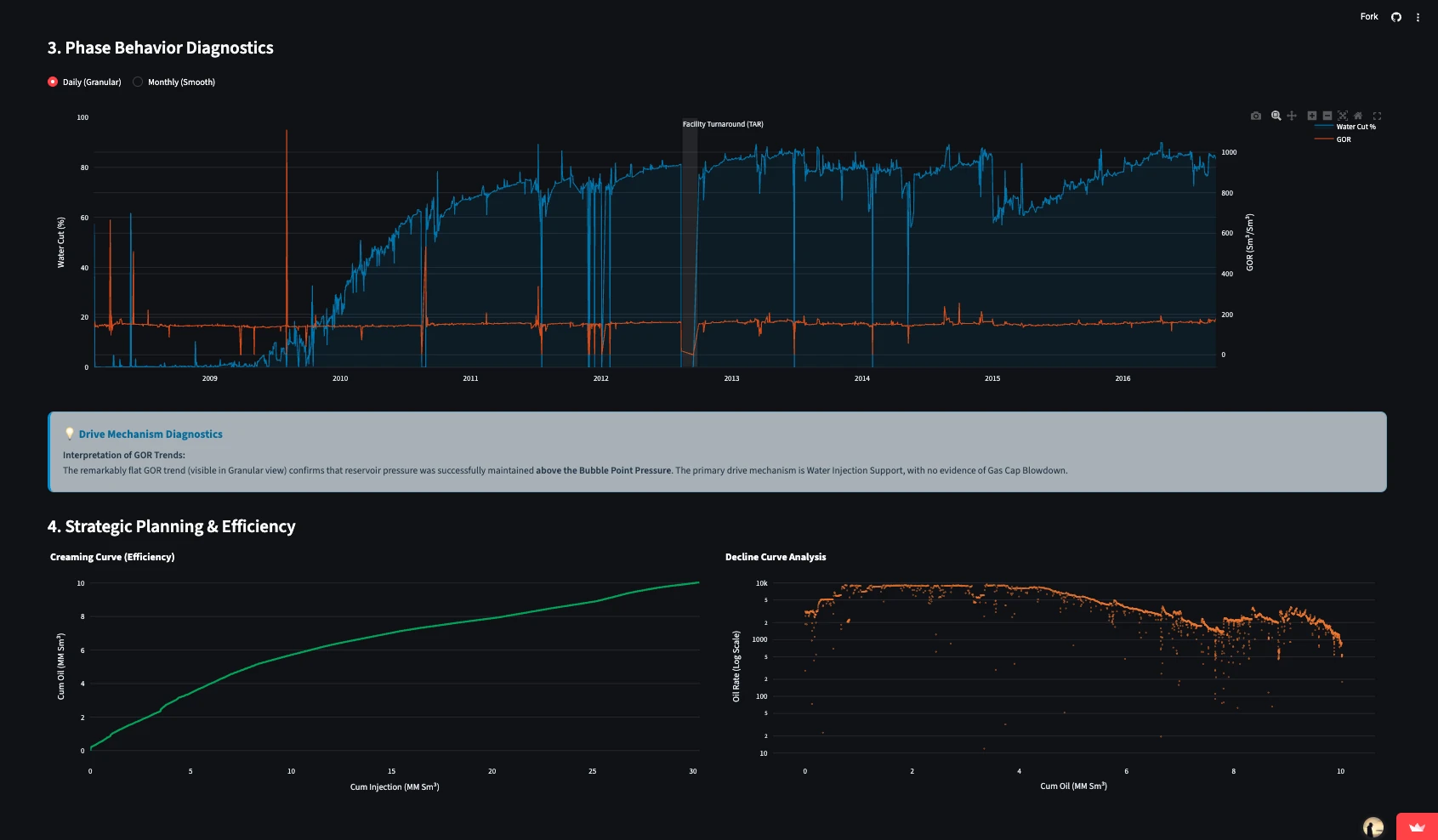Toggle the GOR legend entry

(x=1333, y=139)
